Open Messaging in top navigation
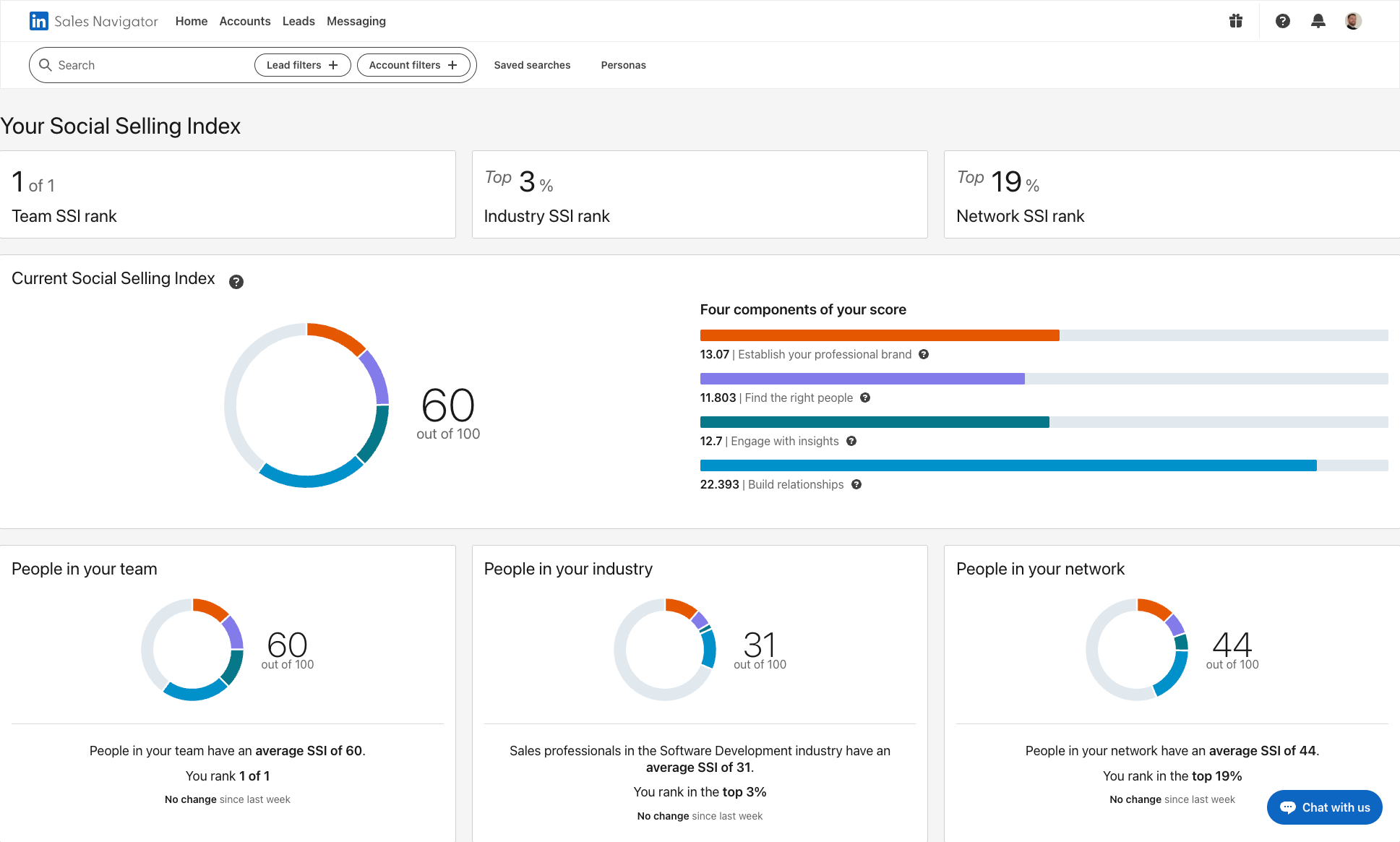This screenshot has height=842, width=1400. point(356,21)
